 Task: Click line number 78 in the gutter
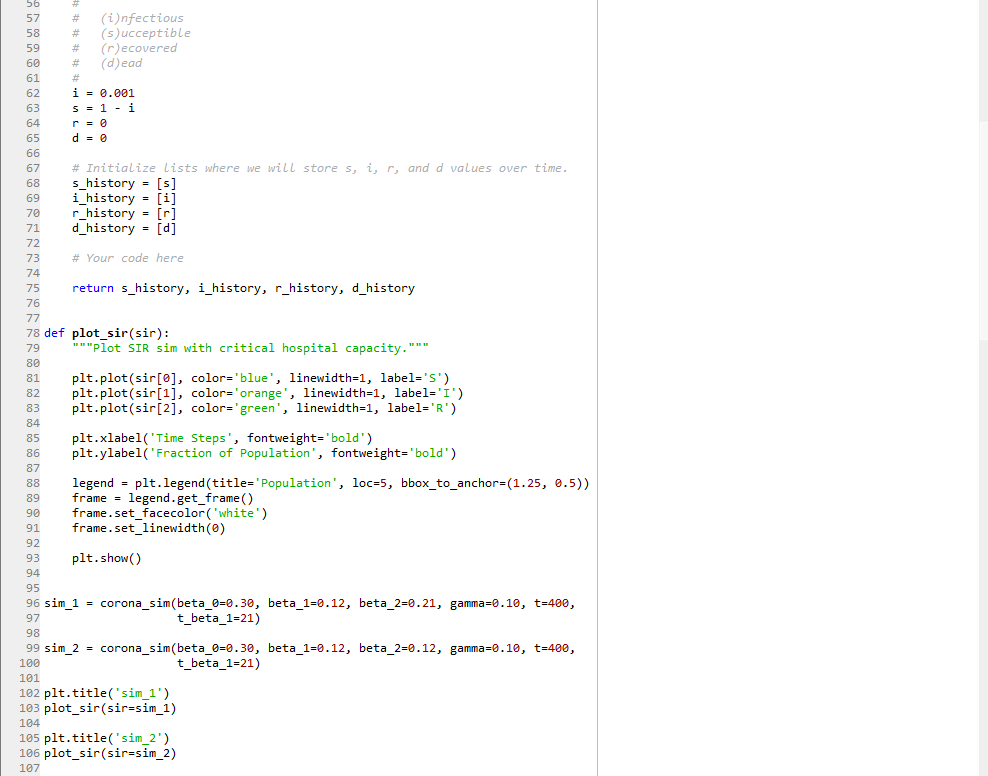(33, 332)
